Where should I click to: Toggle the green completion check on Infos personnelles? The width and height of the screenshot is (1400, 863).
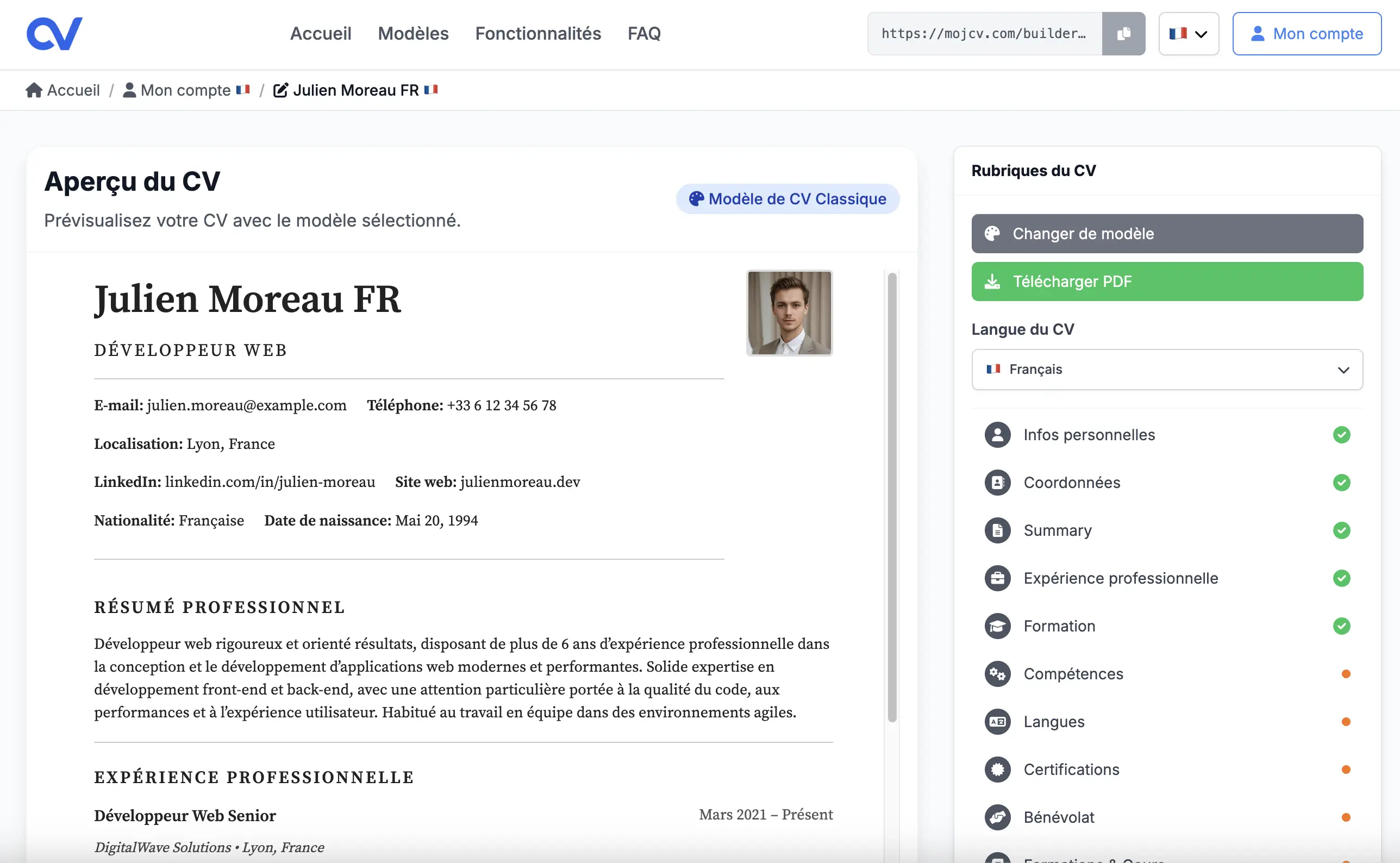tap(1342, 434)
